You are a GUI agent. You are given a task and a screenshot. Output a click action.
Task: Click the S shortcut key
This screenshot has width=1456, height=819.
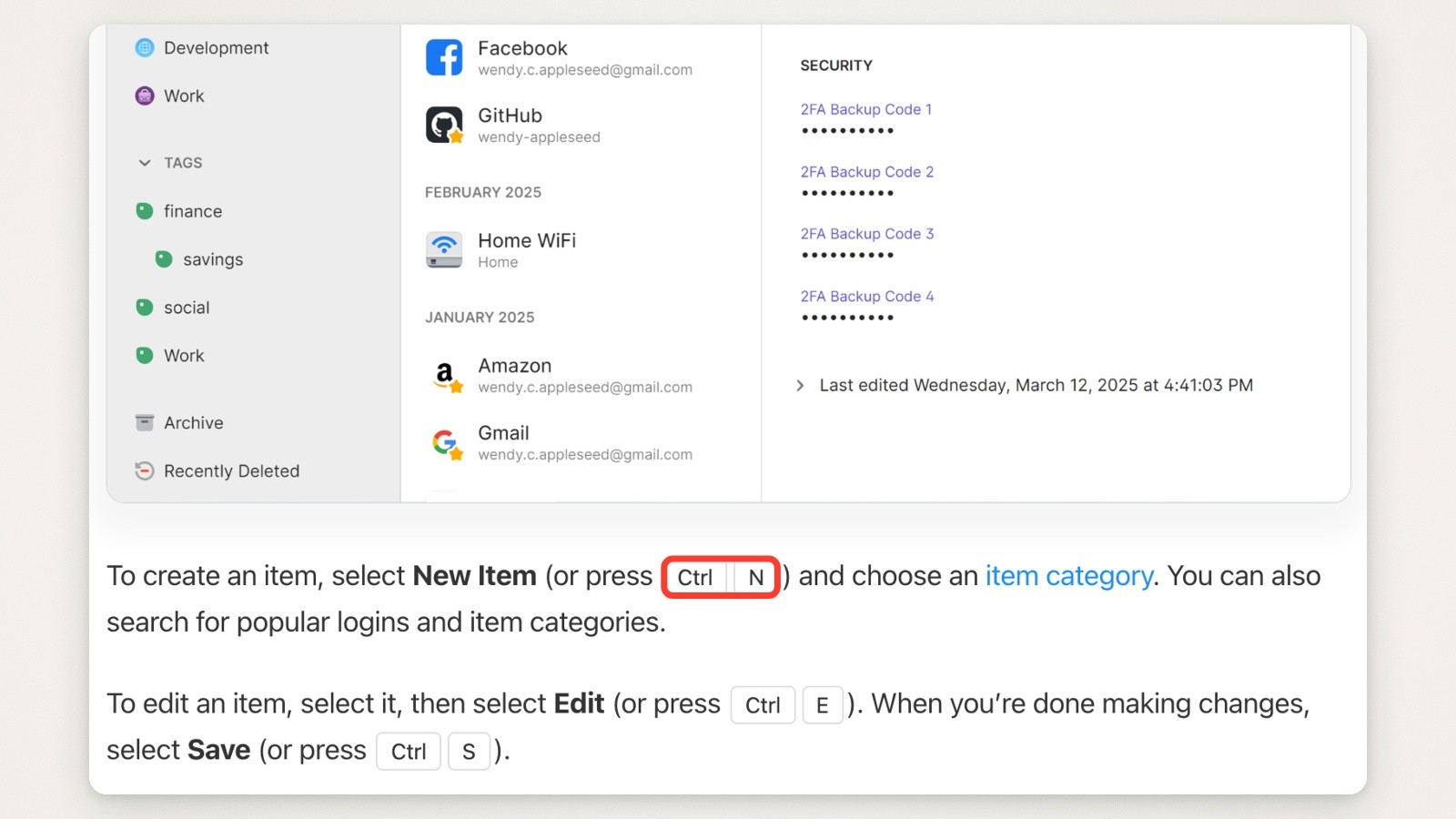tap(470, 752)
